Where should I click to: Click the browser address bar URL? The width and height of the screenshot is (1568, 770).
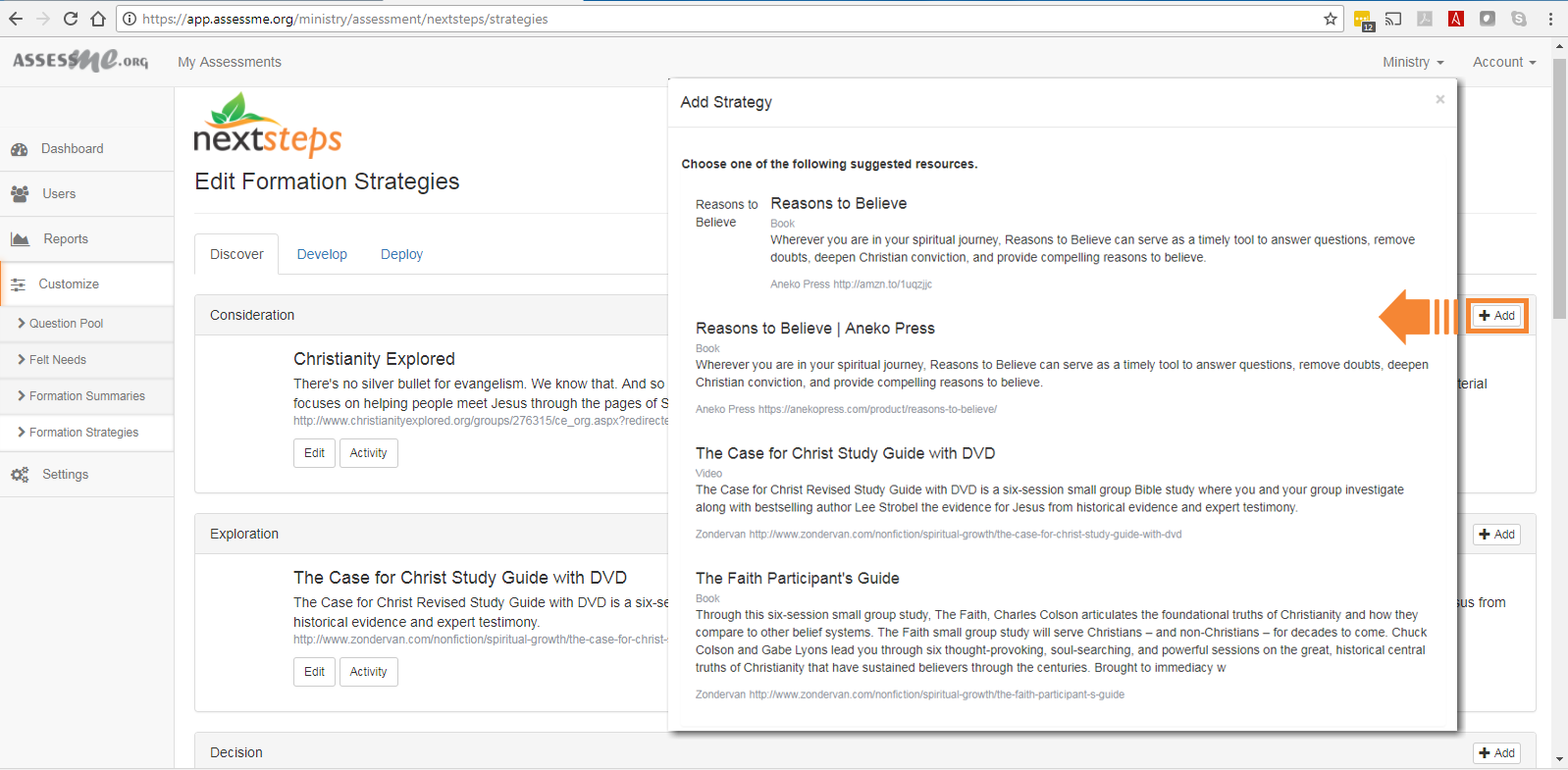[x=345, y=19]
